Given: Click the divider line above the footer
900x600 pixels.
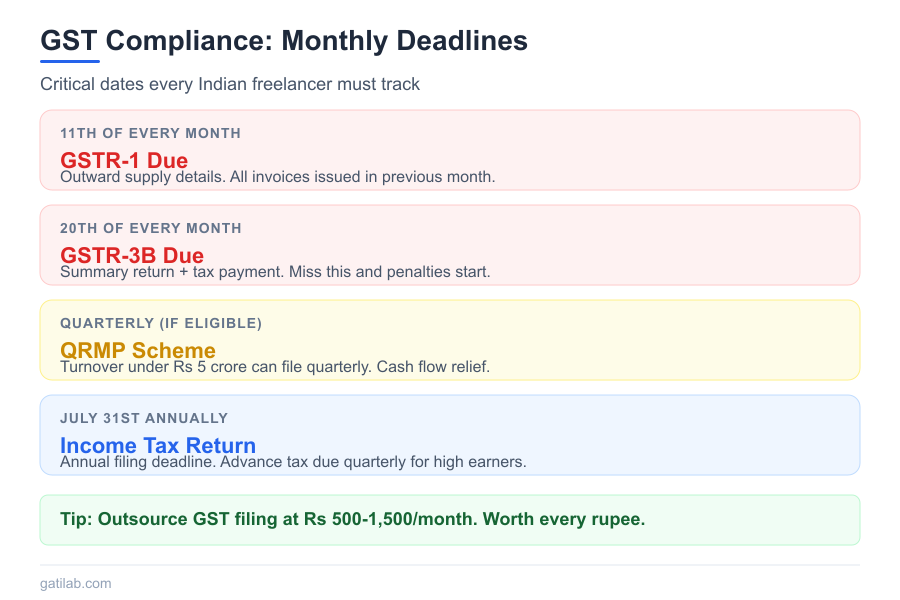Looking at the screenshot, I should (x=450, y=565).
